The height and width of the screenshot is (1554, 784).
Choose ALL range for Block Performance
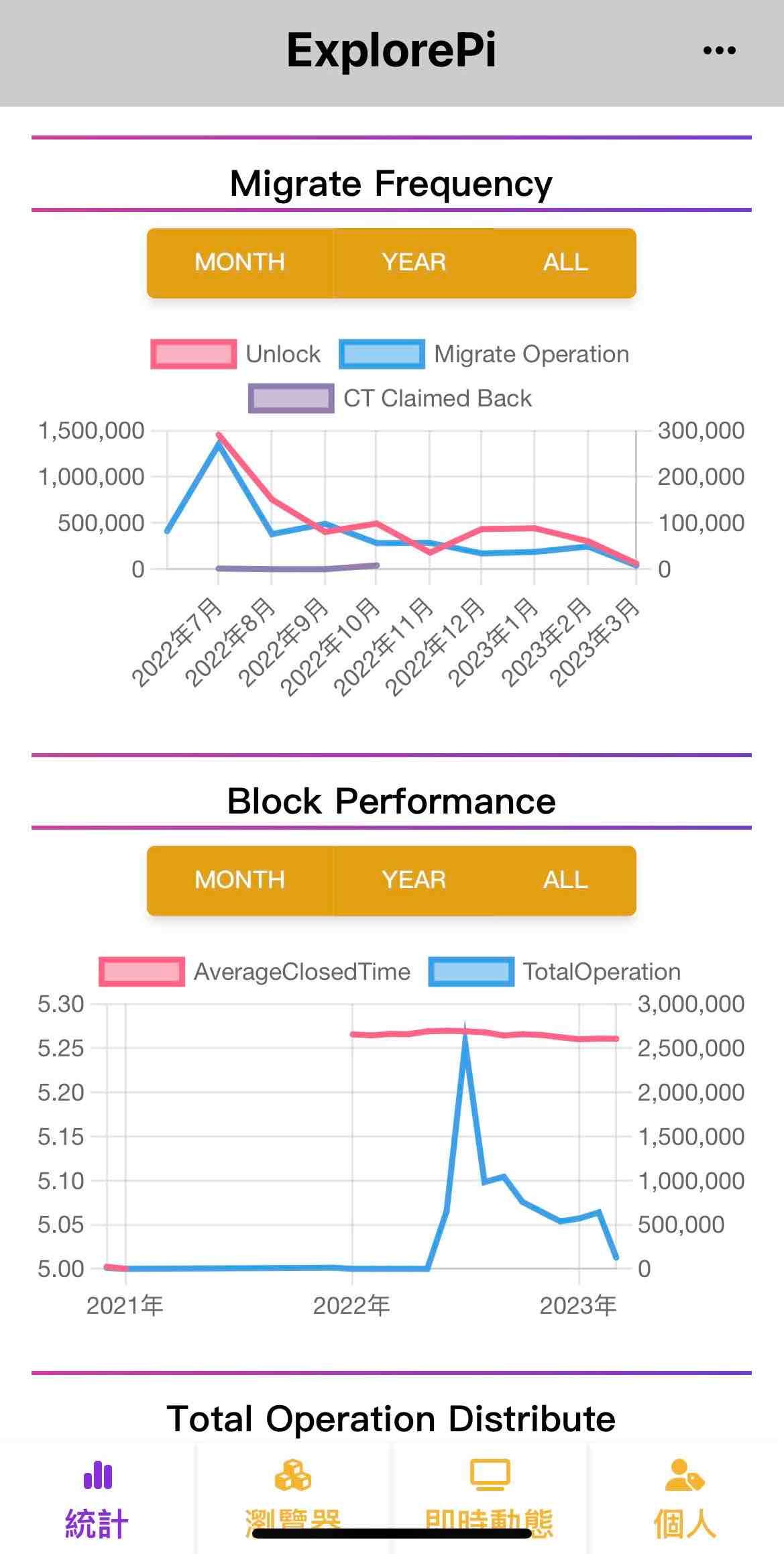[x=565, y=880]
